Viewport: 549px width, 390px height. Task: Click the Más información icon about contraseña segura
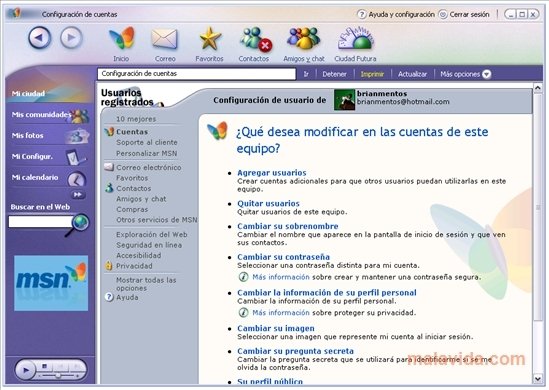point(243,277)
